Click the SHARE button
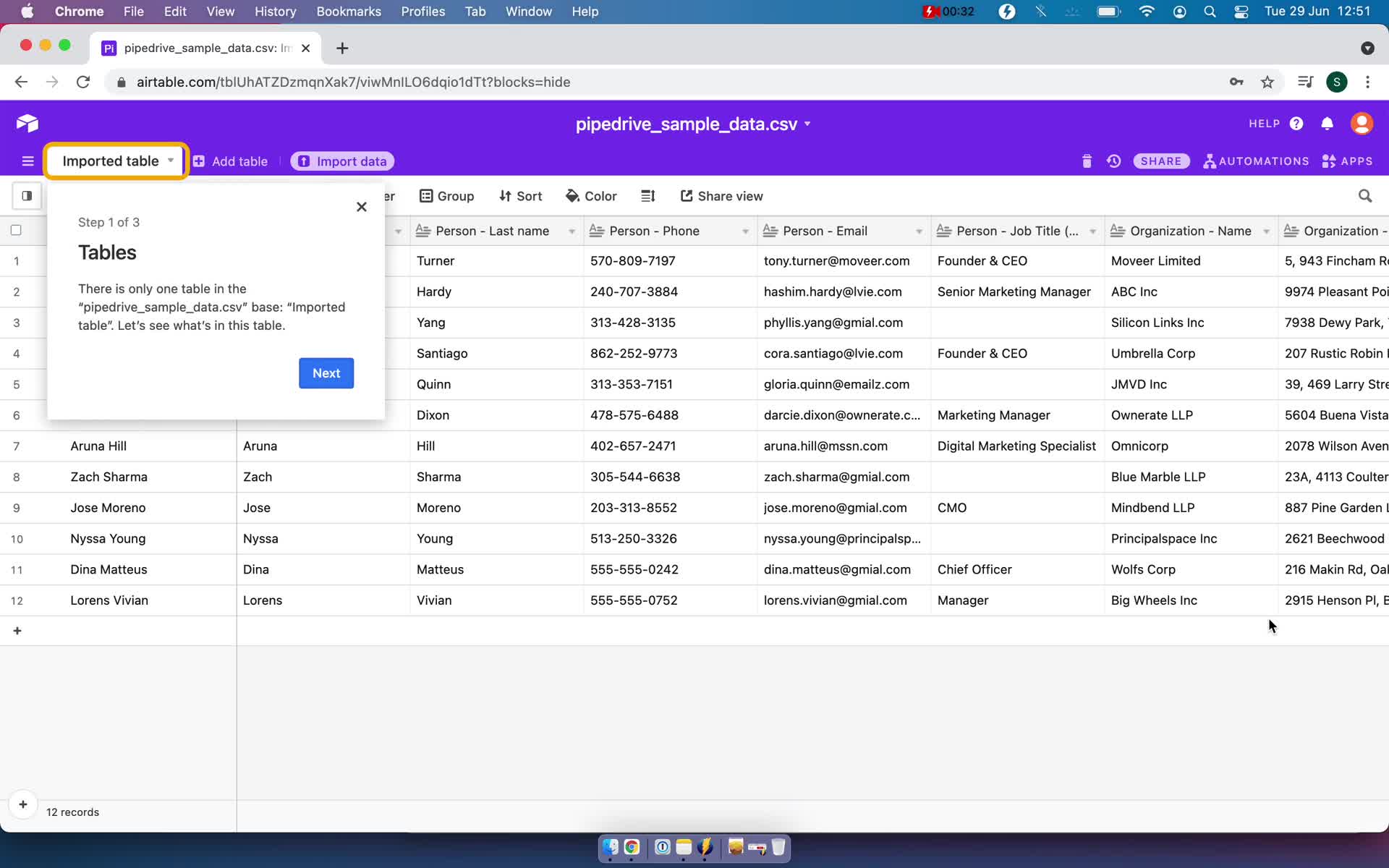The image size is (1389, 868). point(1161,161)
